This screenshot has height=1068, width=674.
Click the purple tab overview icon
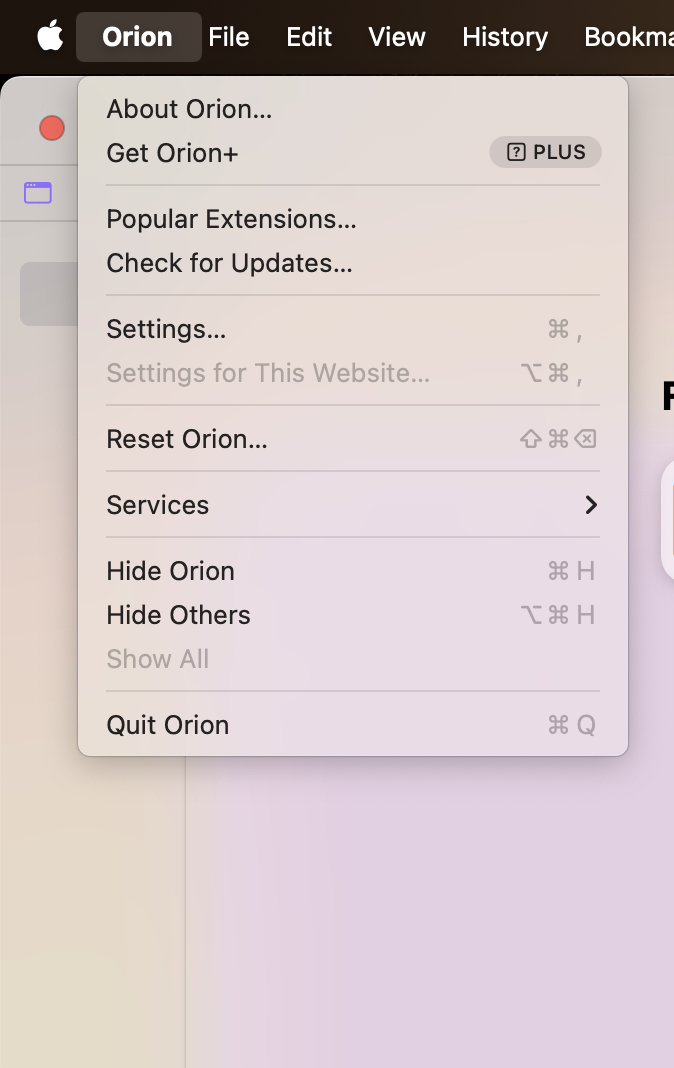[x=38, y=192]
